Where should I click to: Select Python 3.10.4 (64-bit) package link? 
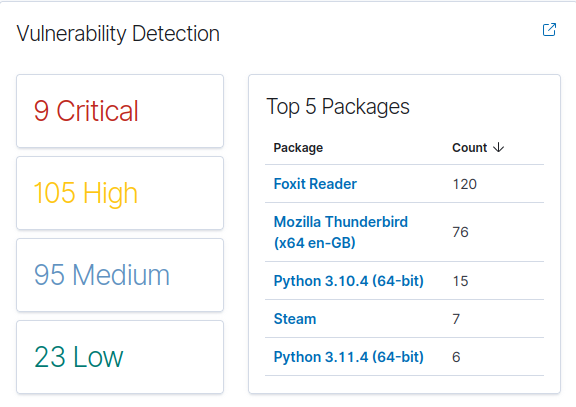(349, 281)
